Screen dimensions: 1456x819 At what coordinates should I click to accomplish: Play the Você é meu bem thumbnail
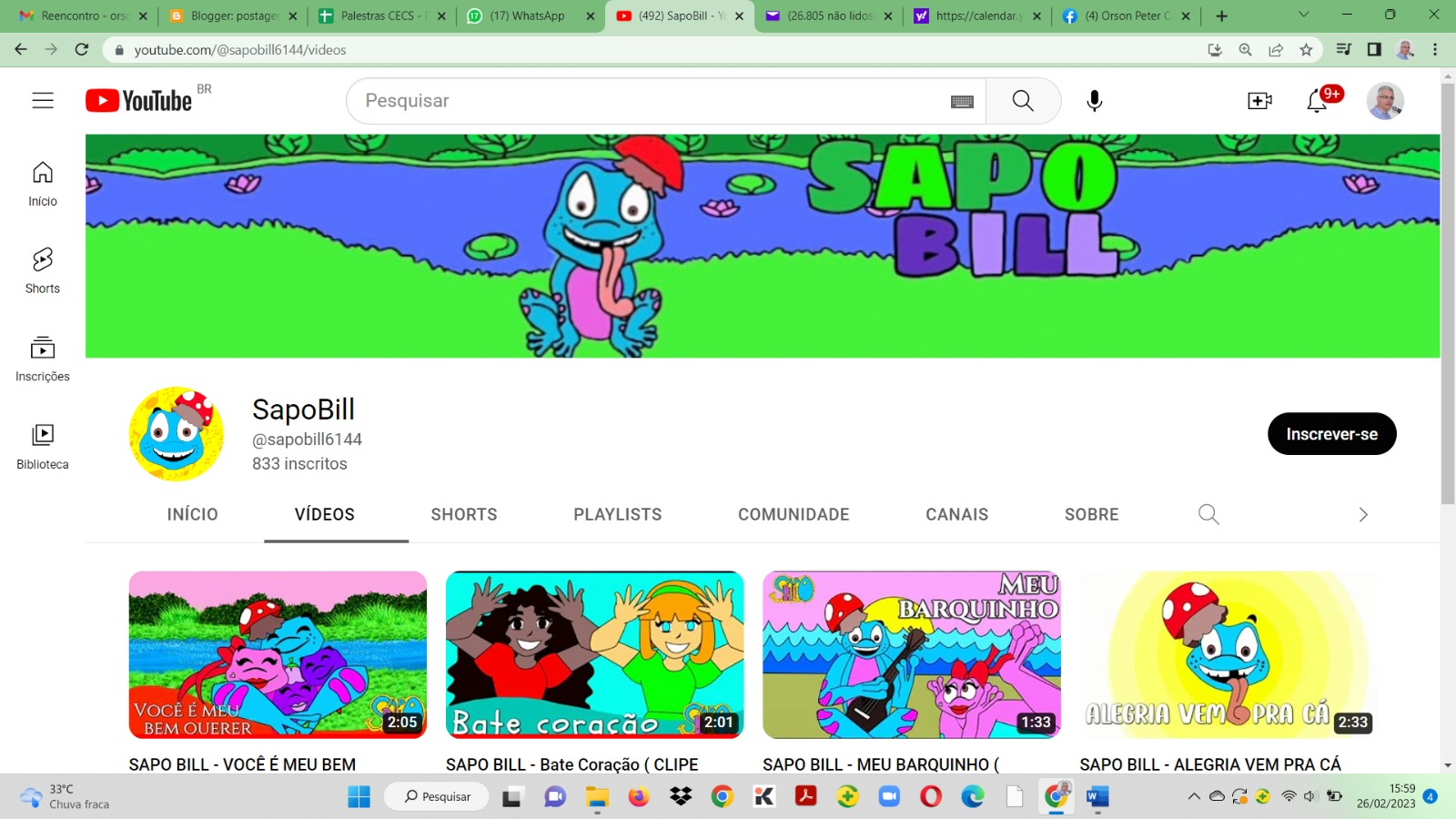(278, 655)
